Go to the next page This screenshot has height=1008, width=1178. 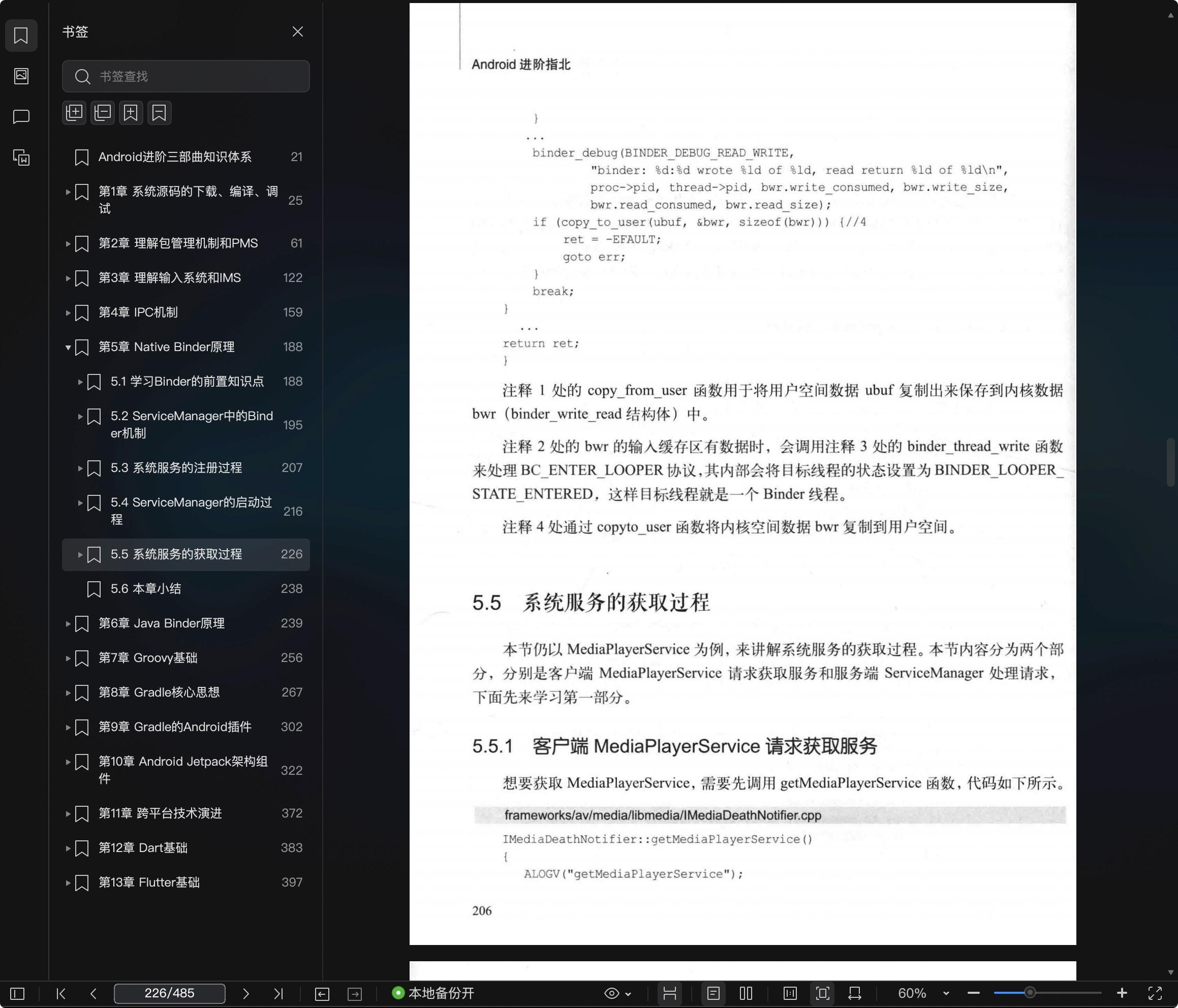tap(245, 993)
